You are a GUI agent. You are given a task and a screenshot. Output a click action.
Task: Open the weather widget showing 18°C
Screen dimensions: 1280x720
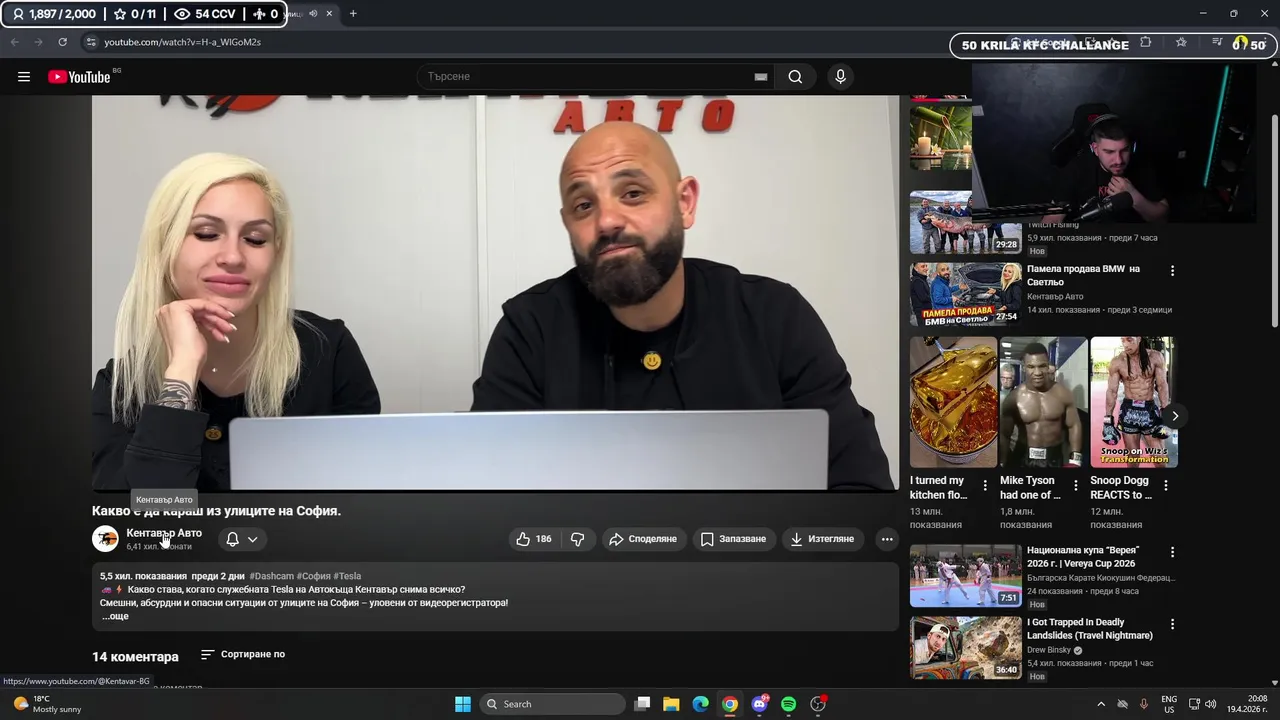coord(47,704)
